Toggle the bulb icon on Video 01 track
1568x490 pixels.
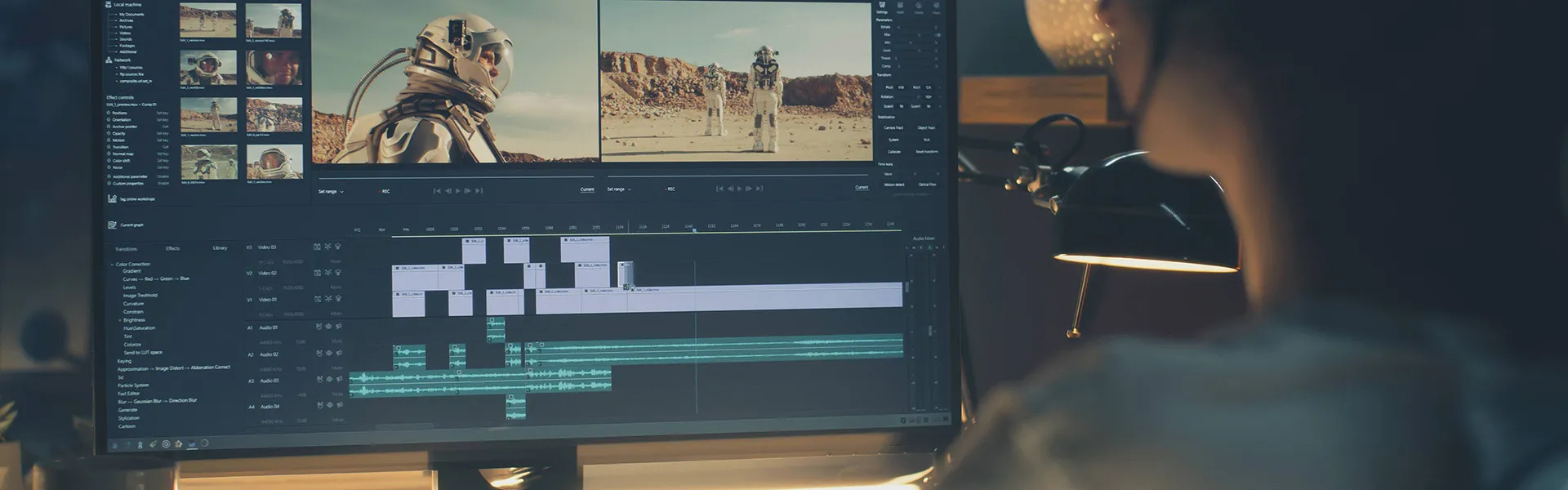(338, 299)
